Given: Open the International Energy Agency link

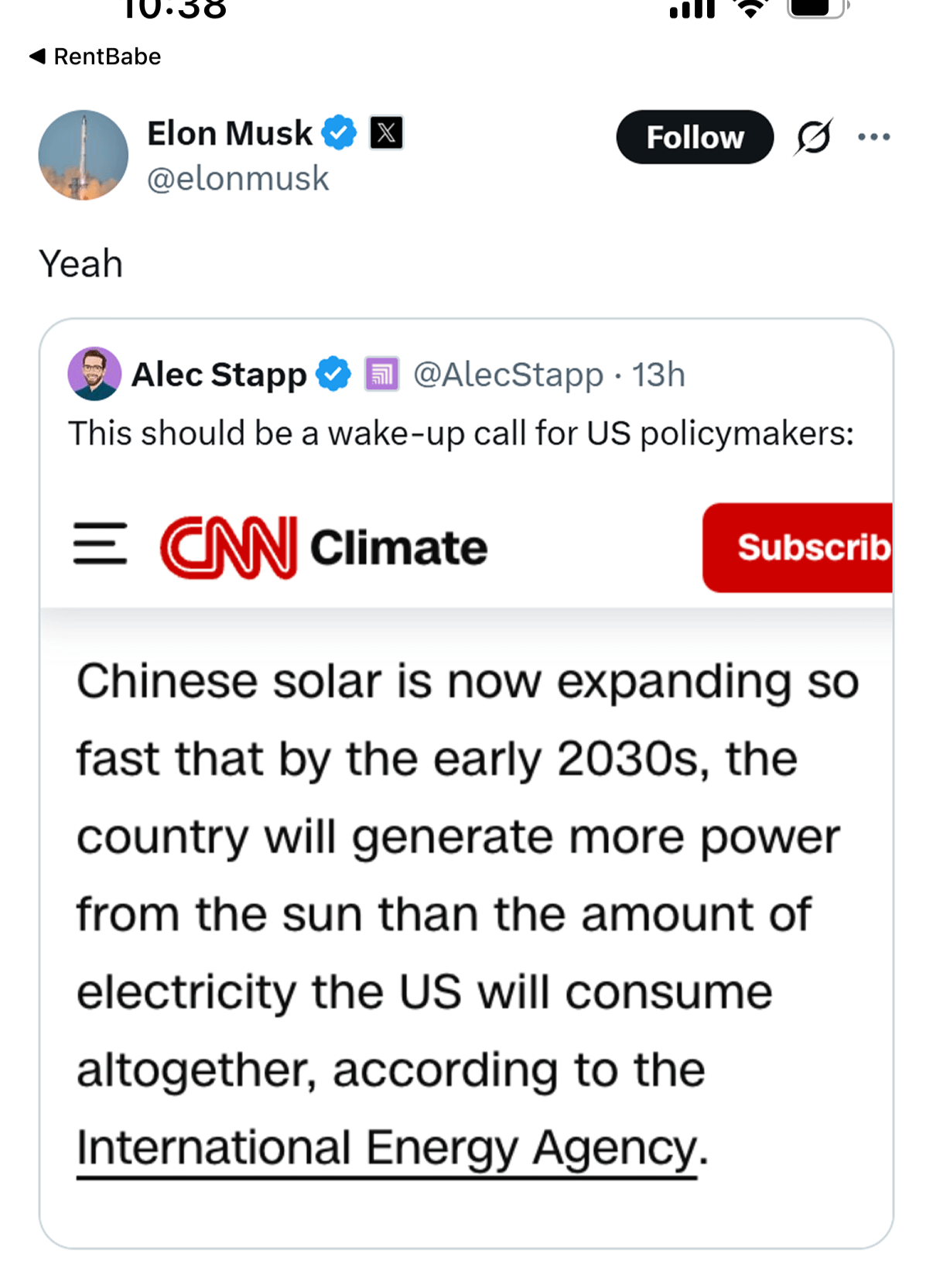Looking at the screenshot, I should tap(387, 1149).
